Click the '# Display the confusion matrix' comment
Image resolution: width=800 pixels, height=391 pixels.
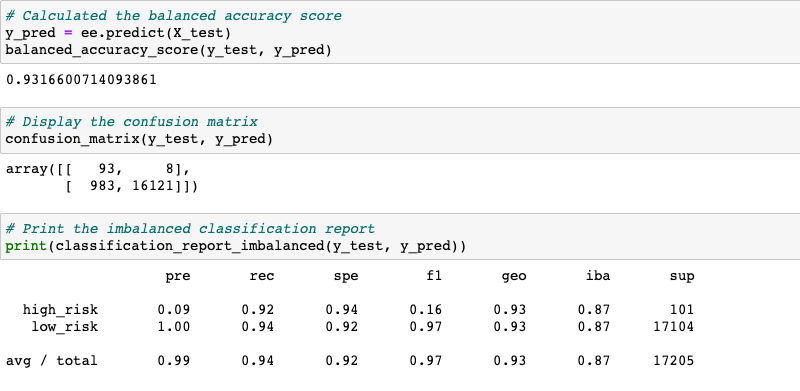pos(132,122)
